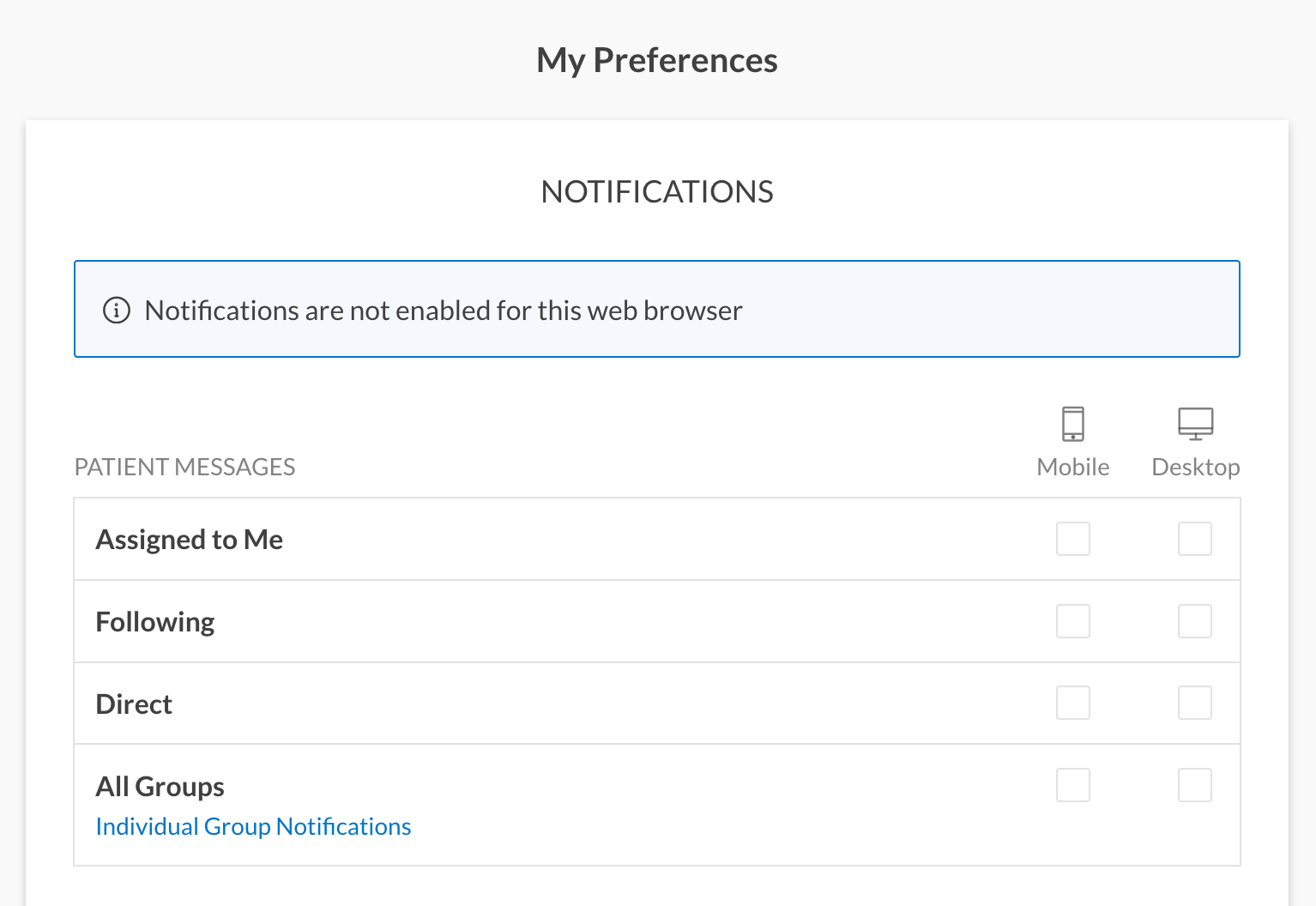Image resolution: width=1316 pixels, height=906 pixels.
Task: Enable Desktop notifications for All Groups
Action: coord(1194,785)
